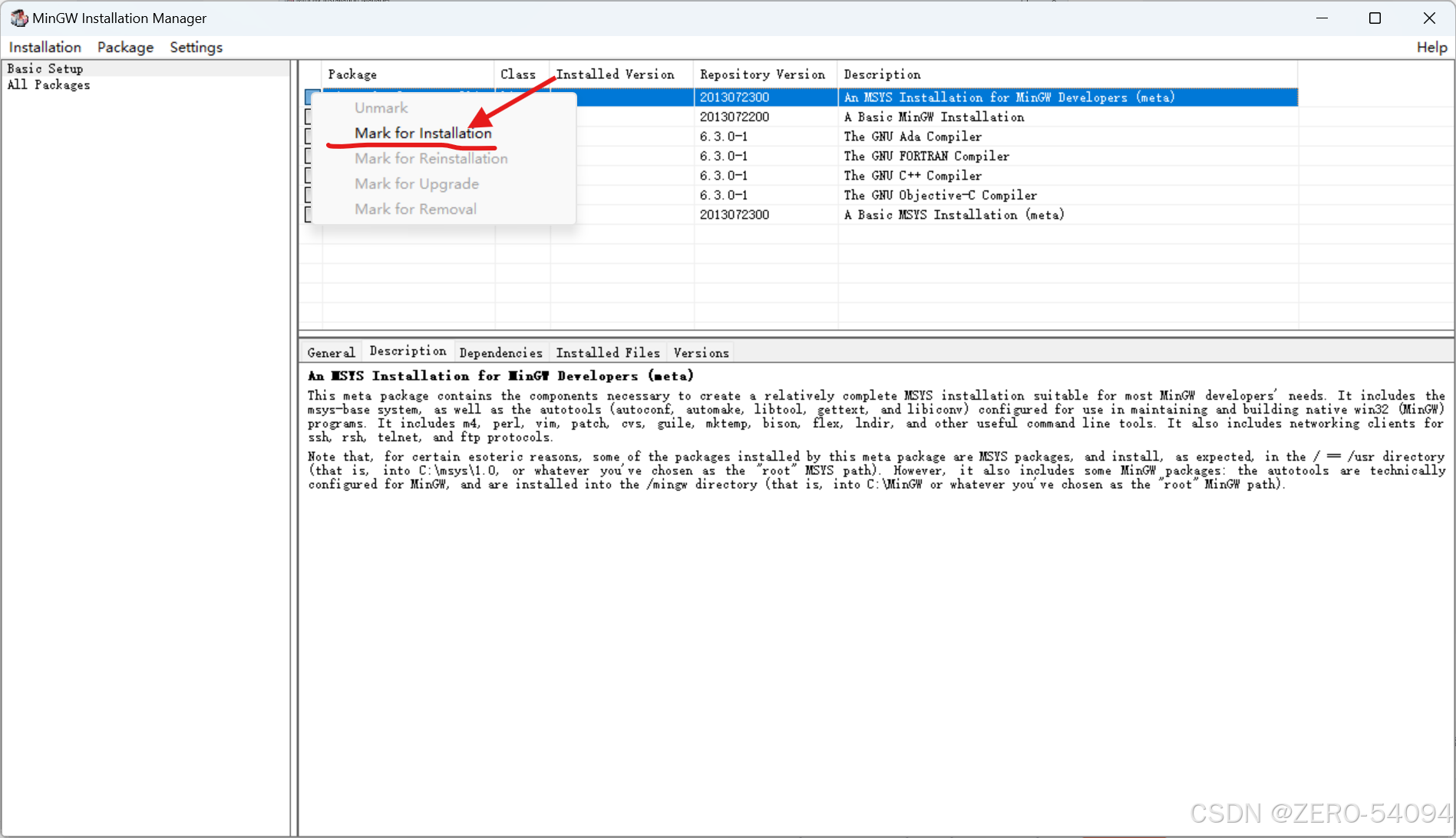Click version 6.3.0-1 in C++ Compiler row
Screen dimensions: 1456x838
pos(723,176)
